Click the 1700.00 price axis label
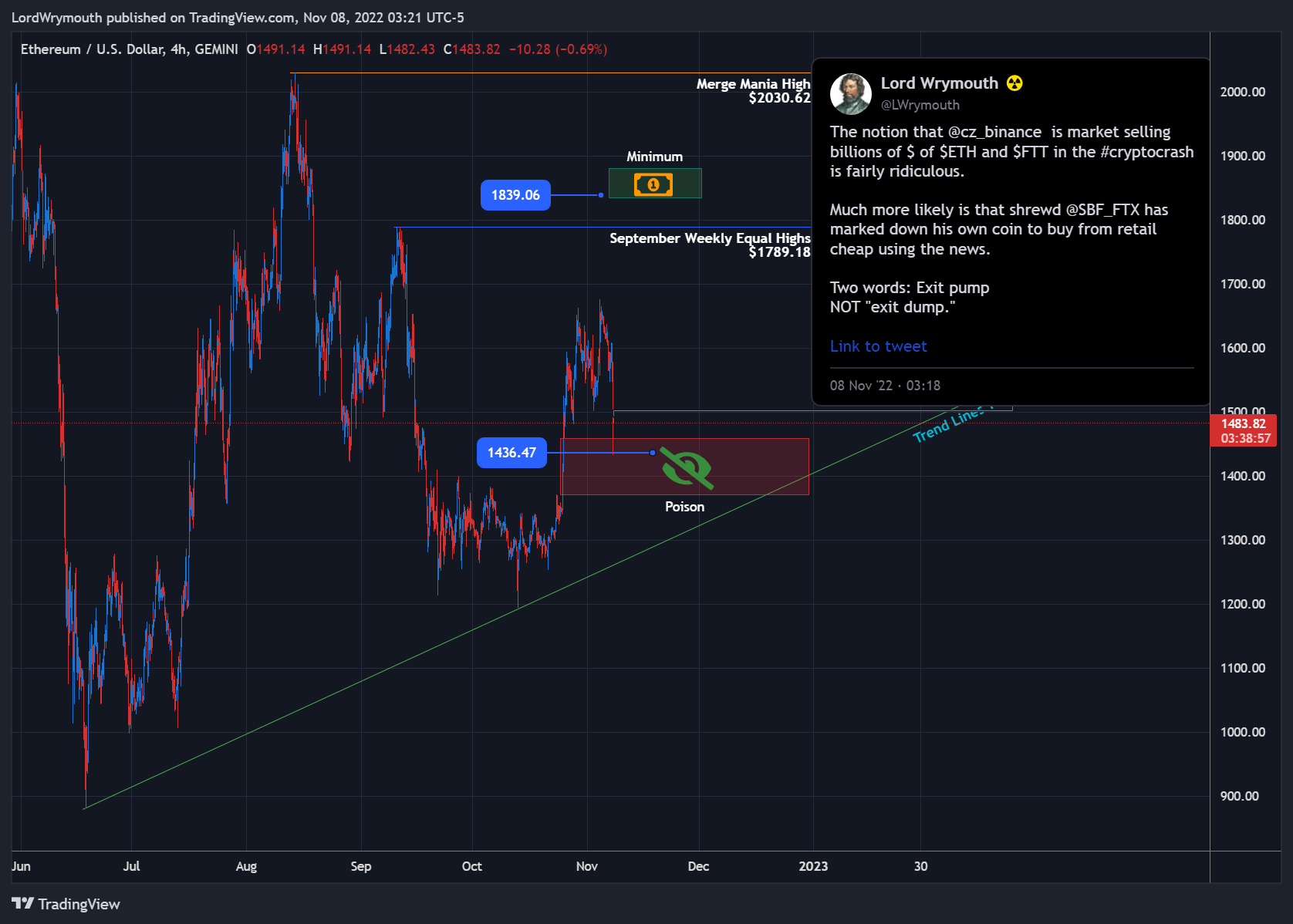Viewport: 1293px width, 924px height. (x=1242, y=284)
